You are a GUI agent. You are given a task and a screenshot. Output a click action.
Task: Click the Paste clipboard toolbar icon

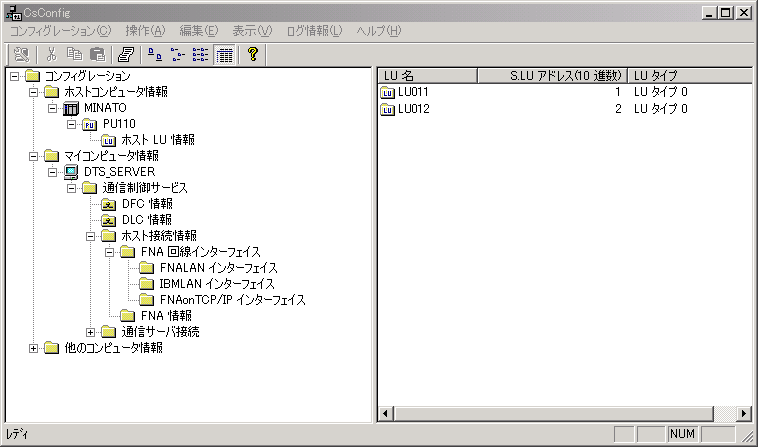click(98, 55)
